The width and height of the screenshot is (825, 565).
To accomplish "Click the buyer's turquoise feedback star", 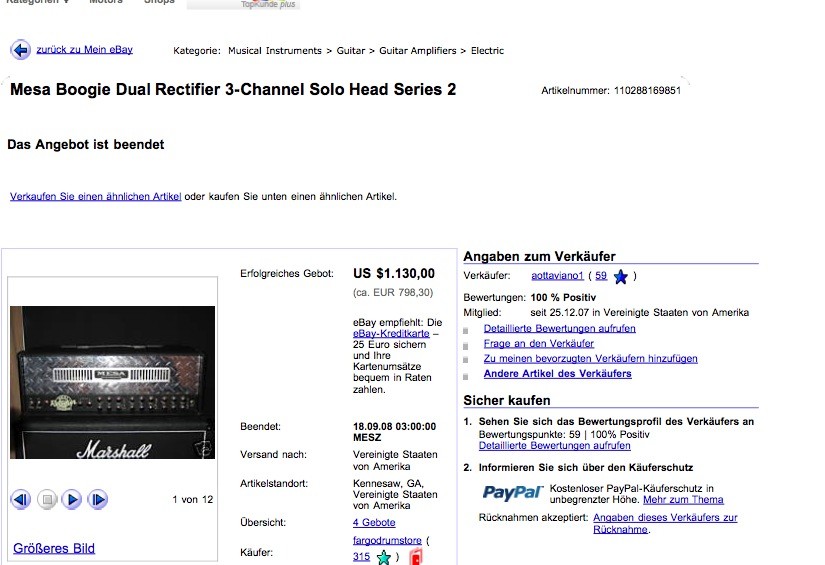I will (x=384, y=557).
